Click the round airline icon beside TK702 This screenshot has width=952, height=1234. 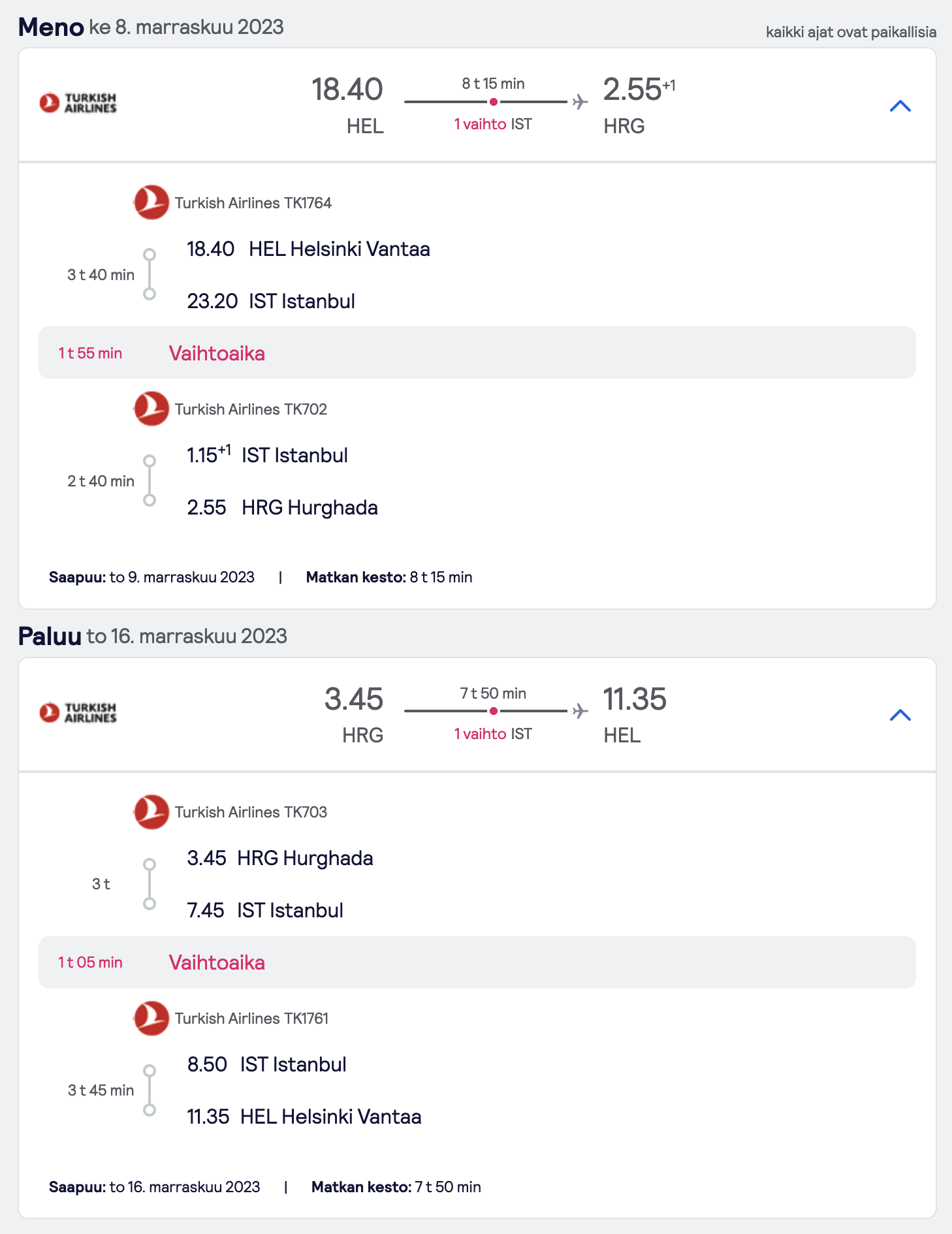pyautogui.click(x=151, y=409)
